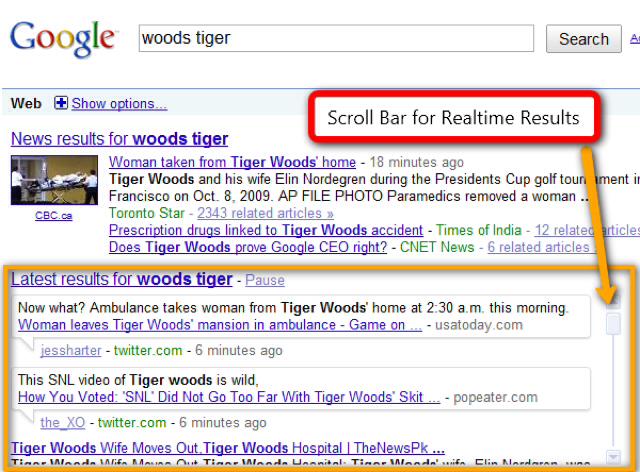Open the jessharter Twitter profile link
This screenshot has height=472, width=640.
pos(71,350)
